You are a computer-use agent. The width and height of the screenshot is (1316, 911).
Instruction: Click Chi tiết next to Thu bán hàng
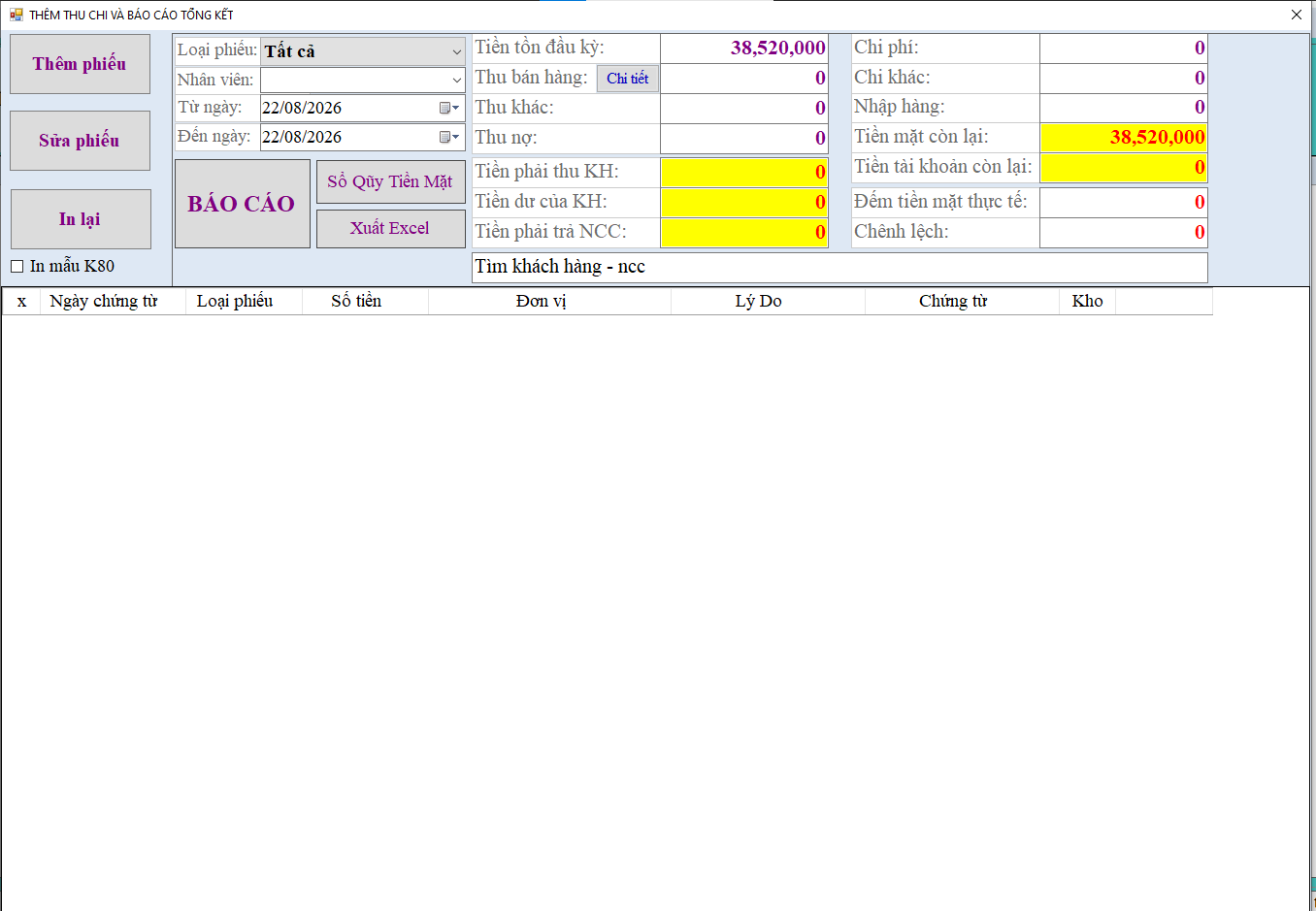pos(628,79)
